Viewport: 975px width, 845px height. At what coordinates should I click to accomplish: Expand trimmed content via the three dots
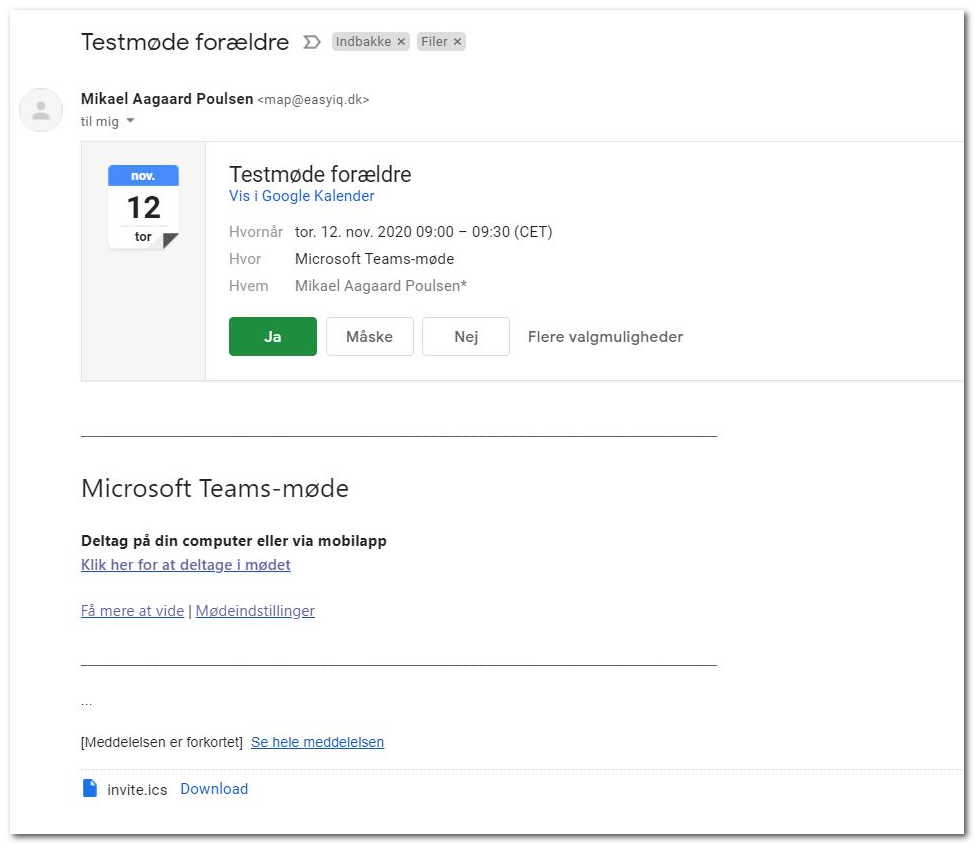click(x=86, y=704)
